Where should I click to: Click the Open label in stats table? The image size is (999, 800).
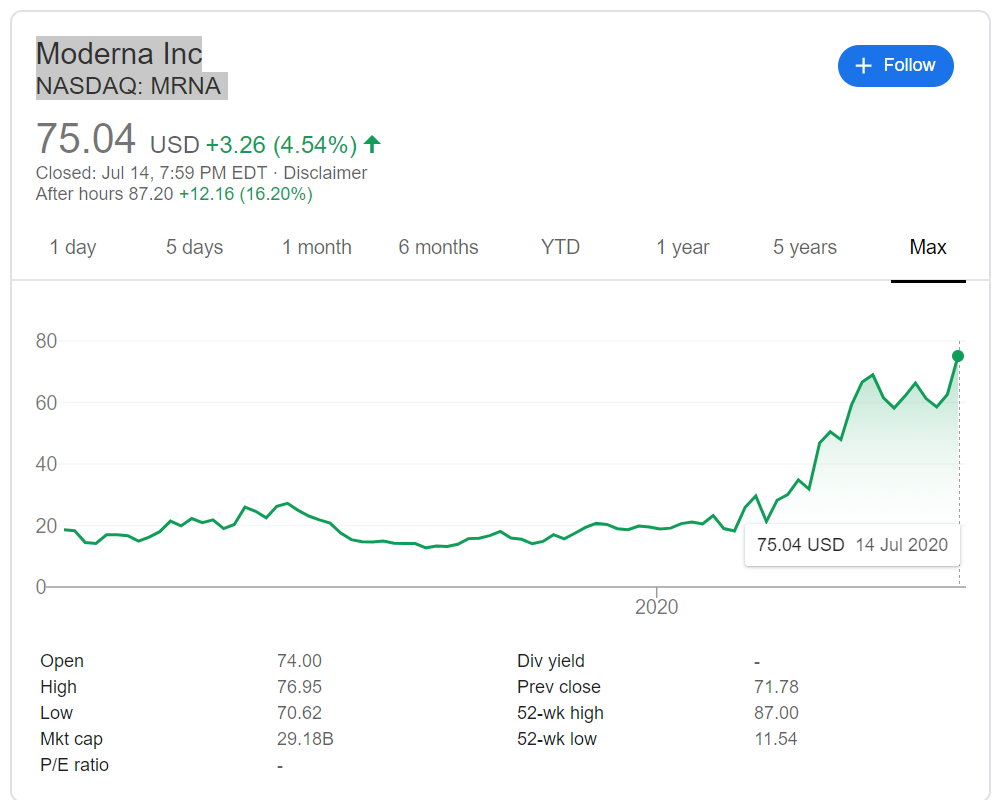(62, 661)
